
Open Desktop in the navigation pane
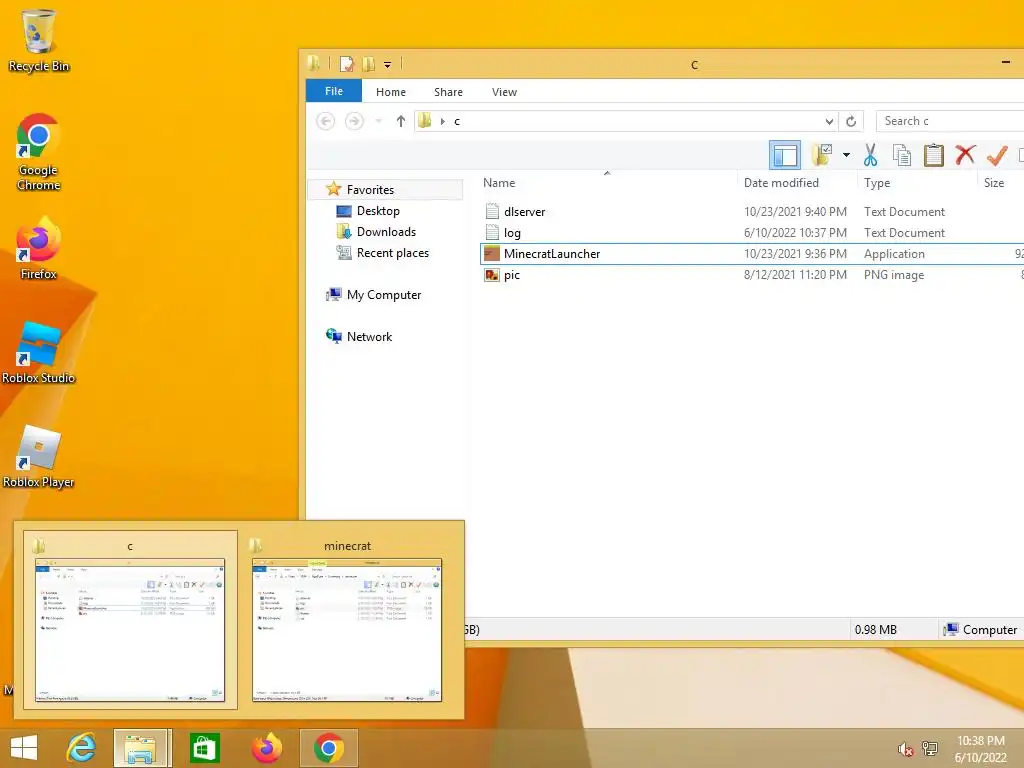pos(378,211)
